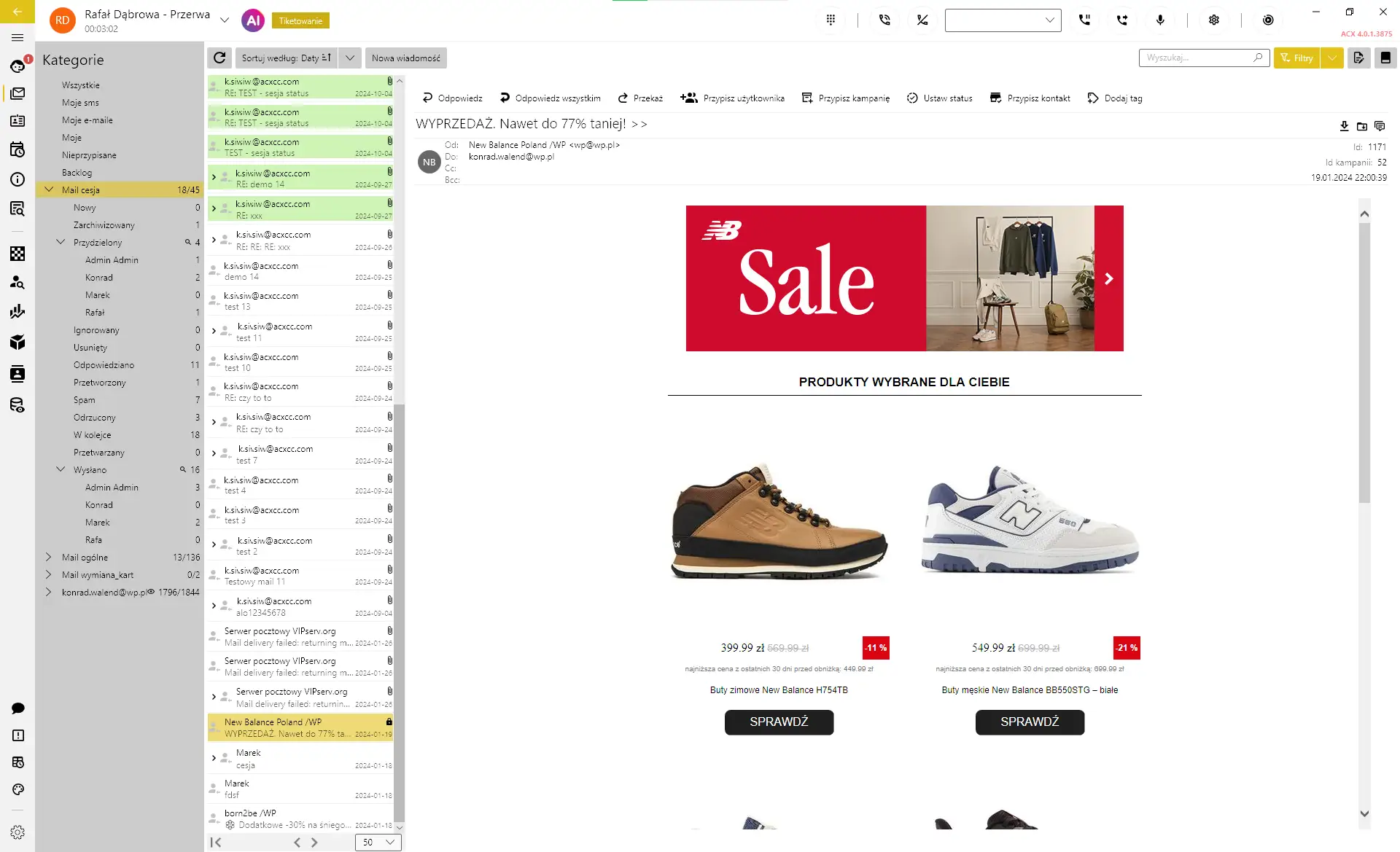Select the Spam folder

(x=84, y=400)
